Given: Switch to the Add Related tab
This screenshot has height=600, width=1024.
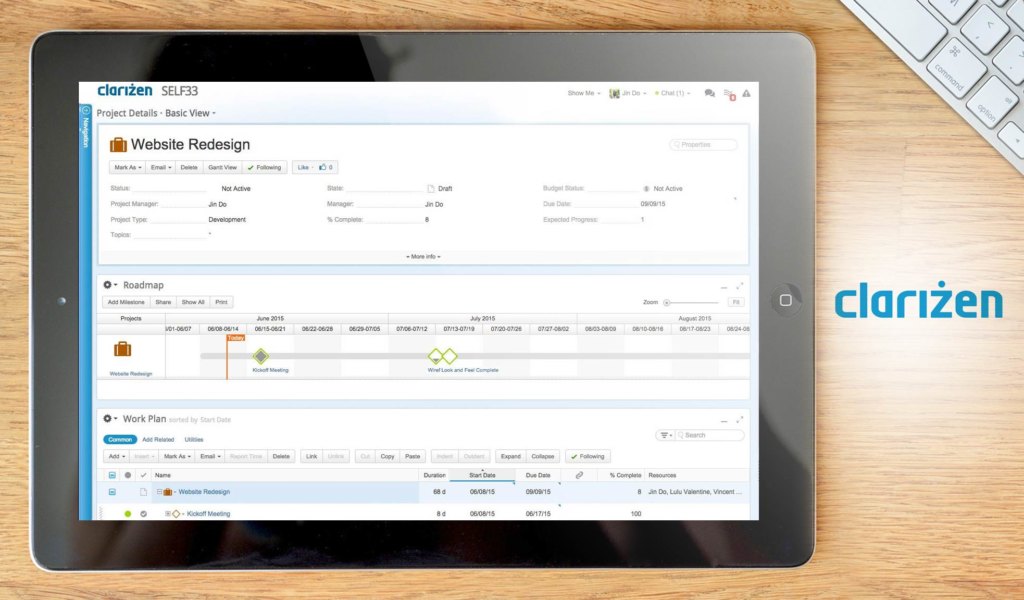Looking at the screenshot, I should coord(158,439).
